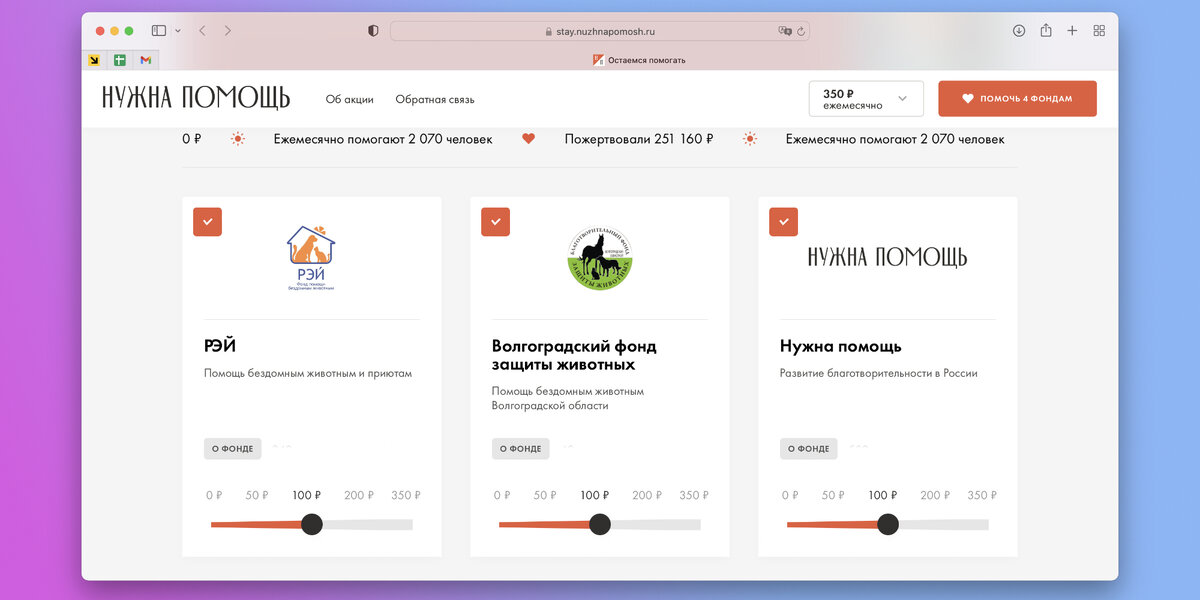The width and height of the screenshot is (1200, 600).
Task: Click the translate page icon
Action: click(x=784, y=31)
